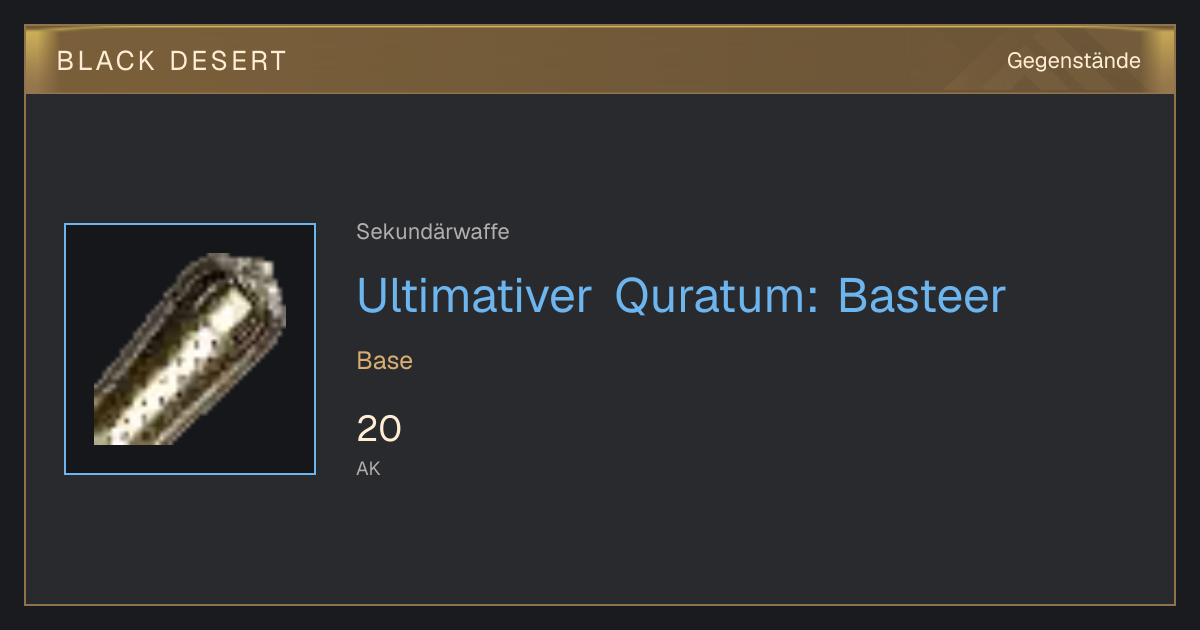Viewport: 1200px width, 630px height.
Task: Click the AK stat label
Action: pos(368,468)
